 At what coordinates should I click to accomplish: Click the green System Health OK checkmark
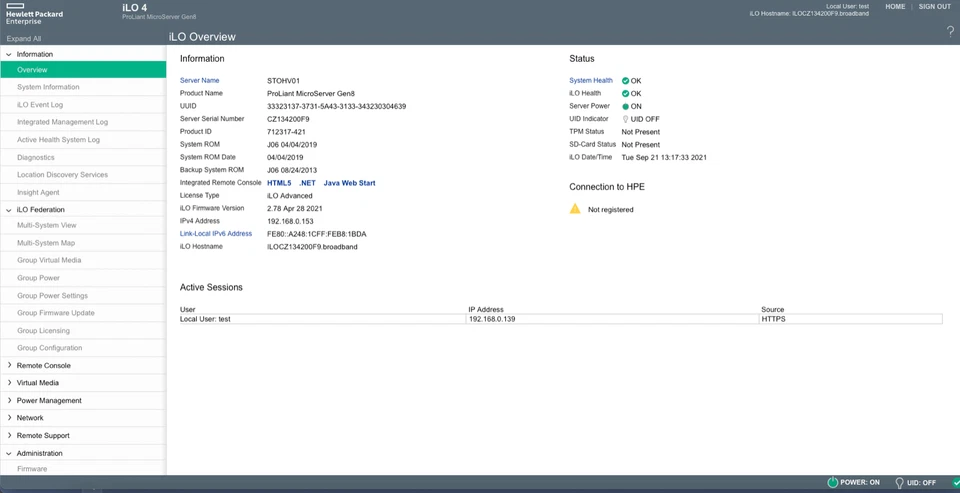[x=626, y=81]
